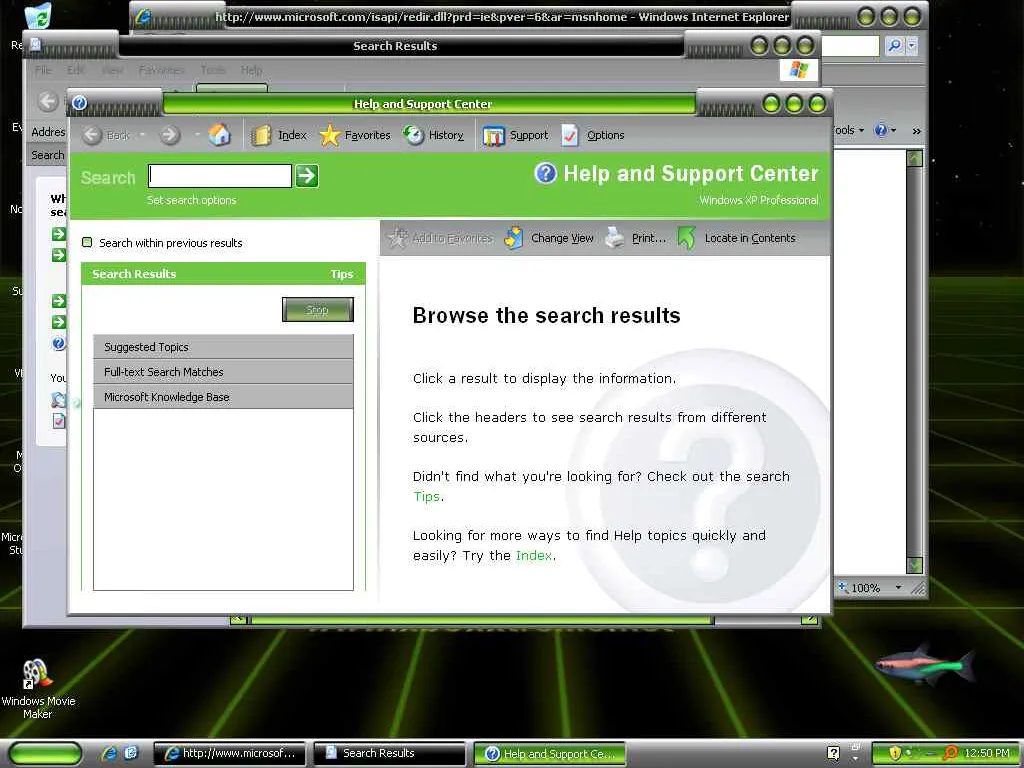Click IE vertical scrollbar down arrow
This screenshot has height=768, width=1024.
[915, 565]
